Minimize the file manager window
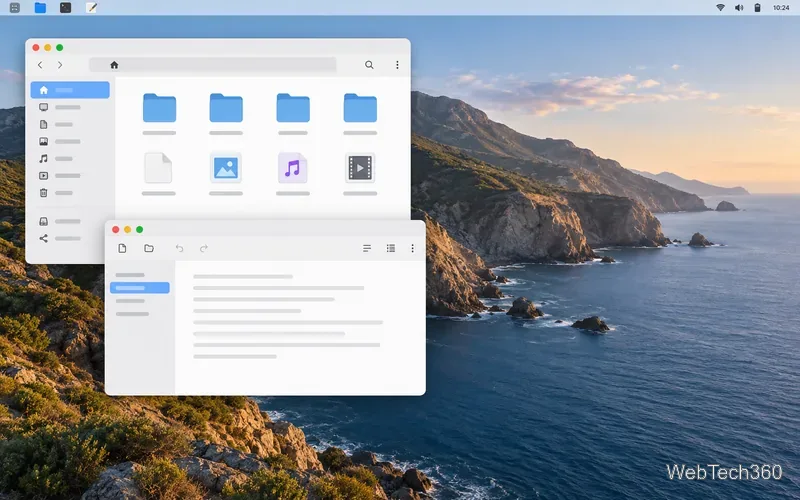The height and width of the screenshot is (500, 800). [47, 47]
